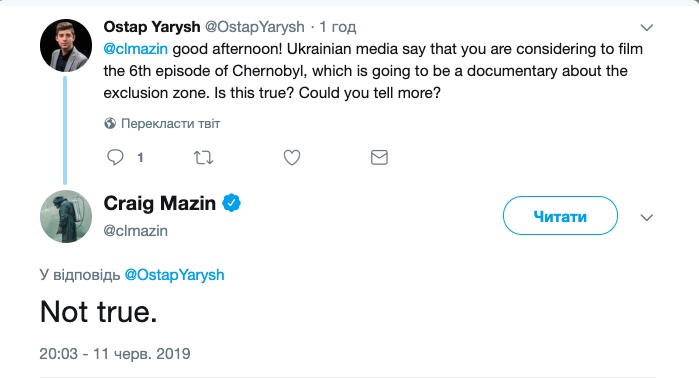Open Ostap Yarysh's profile photo
The image size is (699, 378).
coord(66,45)
